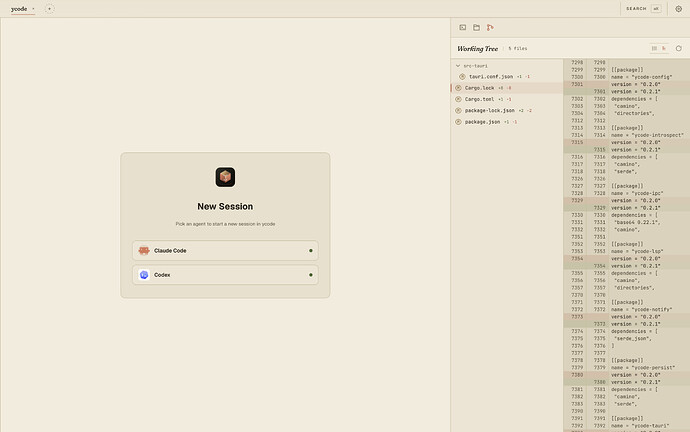Collapse the src-tauri folder
Image resolution: width=690 pixels, height=432 pixels.
458,66
